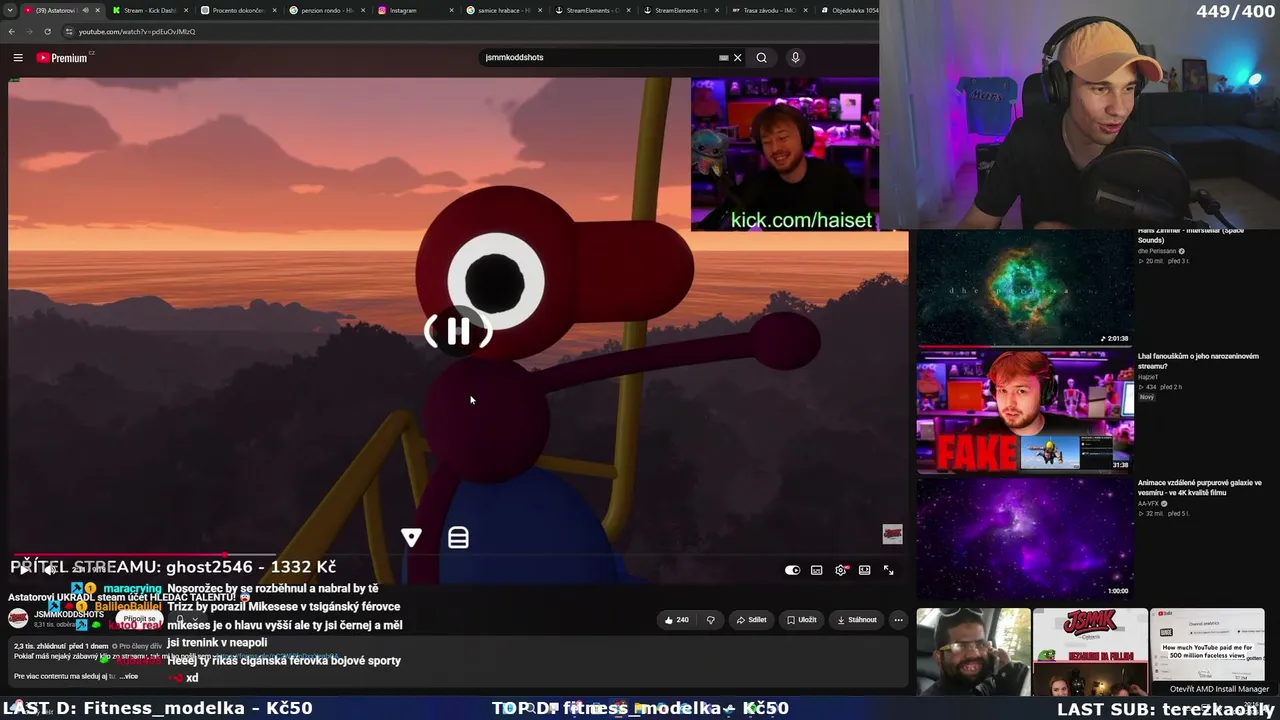1280x720 pixels.
Task: Click the 'Otevřít AMD Install Manager' tooltip
Action: (x=1219, y=689)
